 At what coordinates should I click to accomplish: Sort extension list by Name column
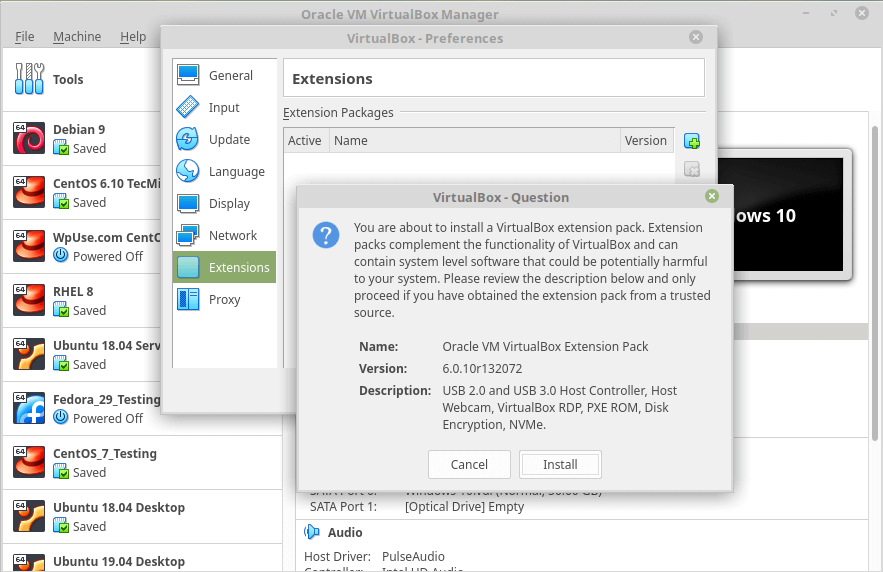pos(474,140)
